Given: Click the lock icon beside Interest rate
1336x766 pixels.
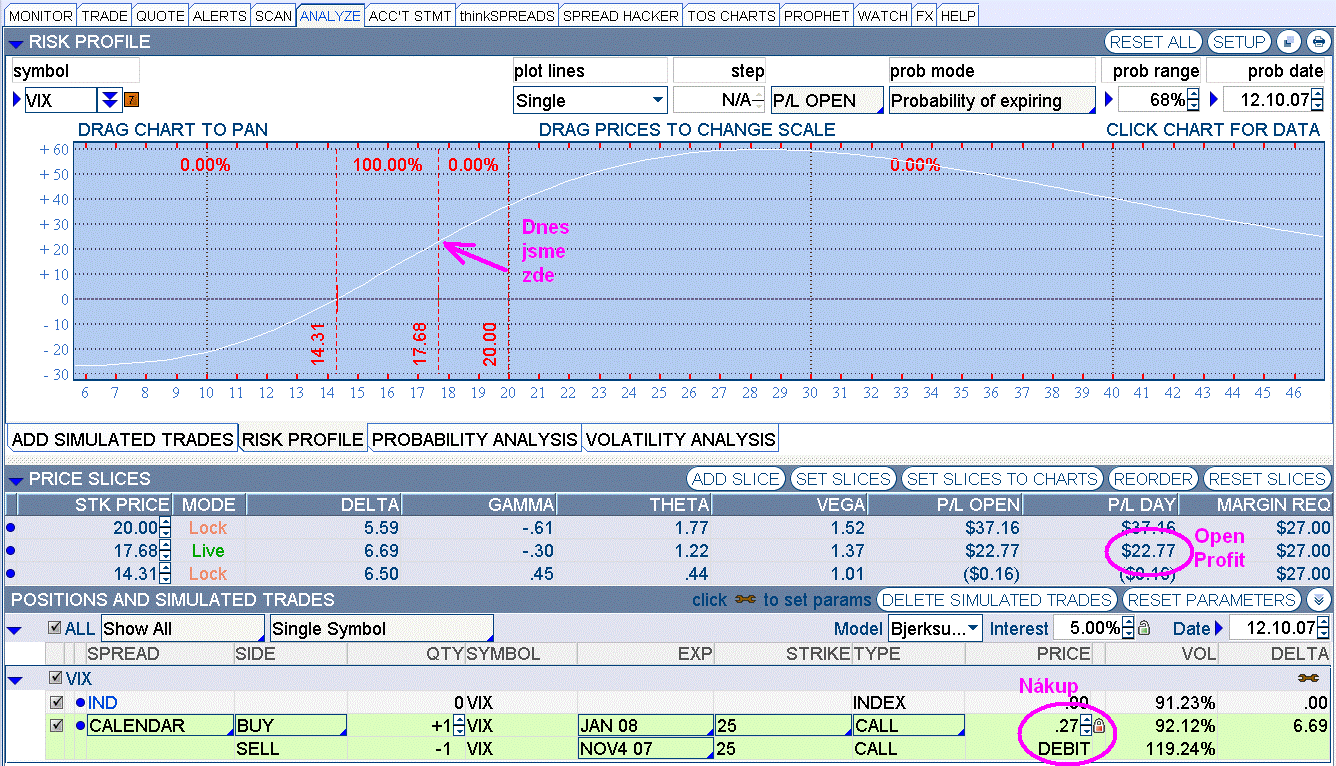Looking at the screenshot, I should pos(1144,628).
